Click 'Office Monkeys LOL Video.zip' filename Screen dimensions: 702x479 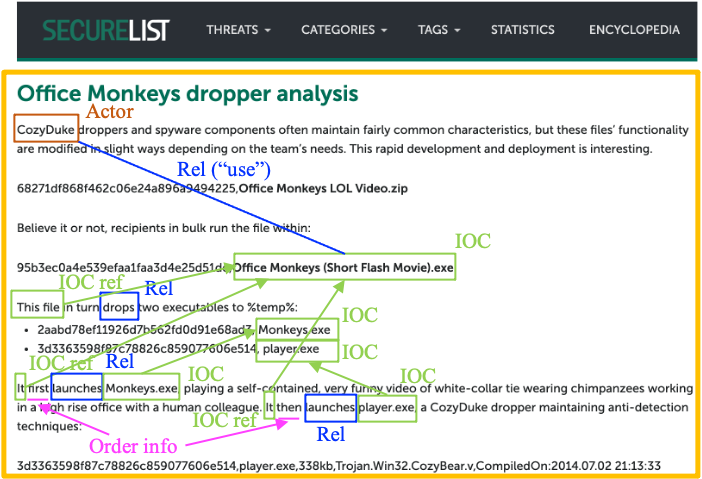pos(323,188)
